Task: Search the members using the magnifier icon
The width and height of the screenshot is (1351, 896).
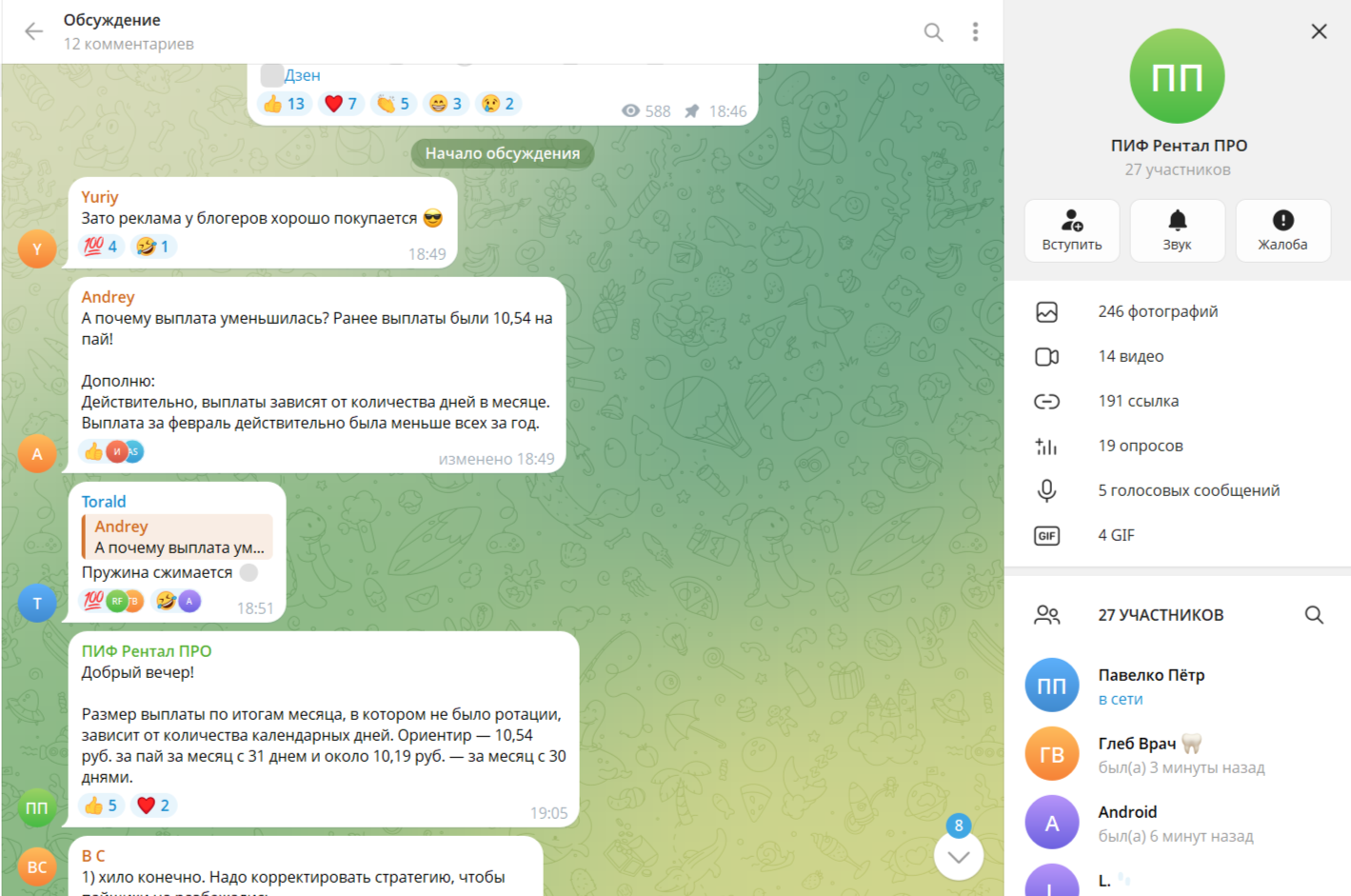Action: [x=1314, y=615]
